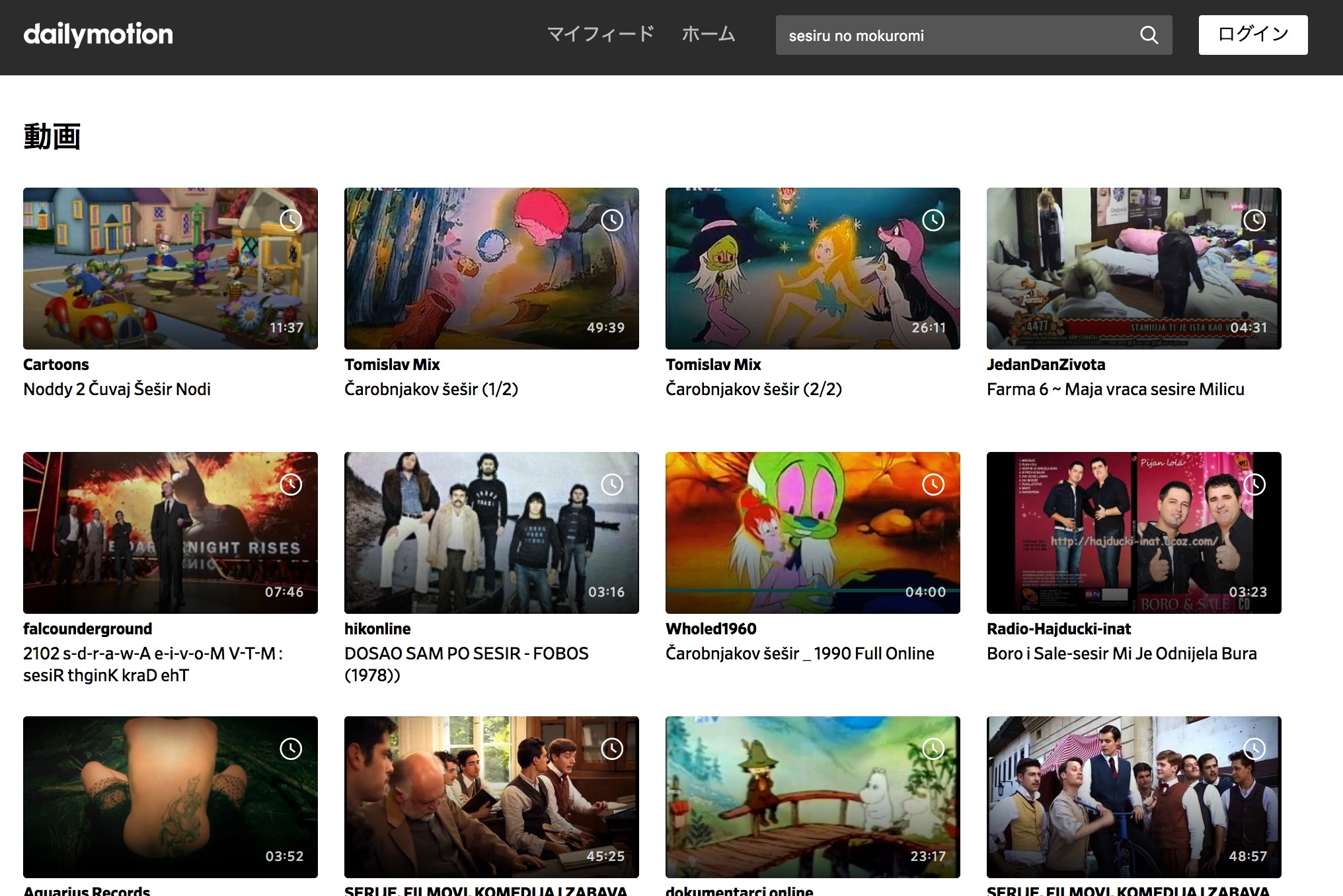Go to ホーム in the navigation

pos(709,34)
